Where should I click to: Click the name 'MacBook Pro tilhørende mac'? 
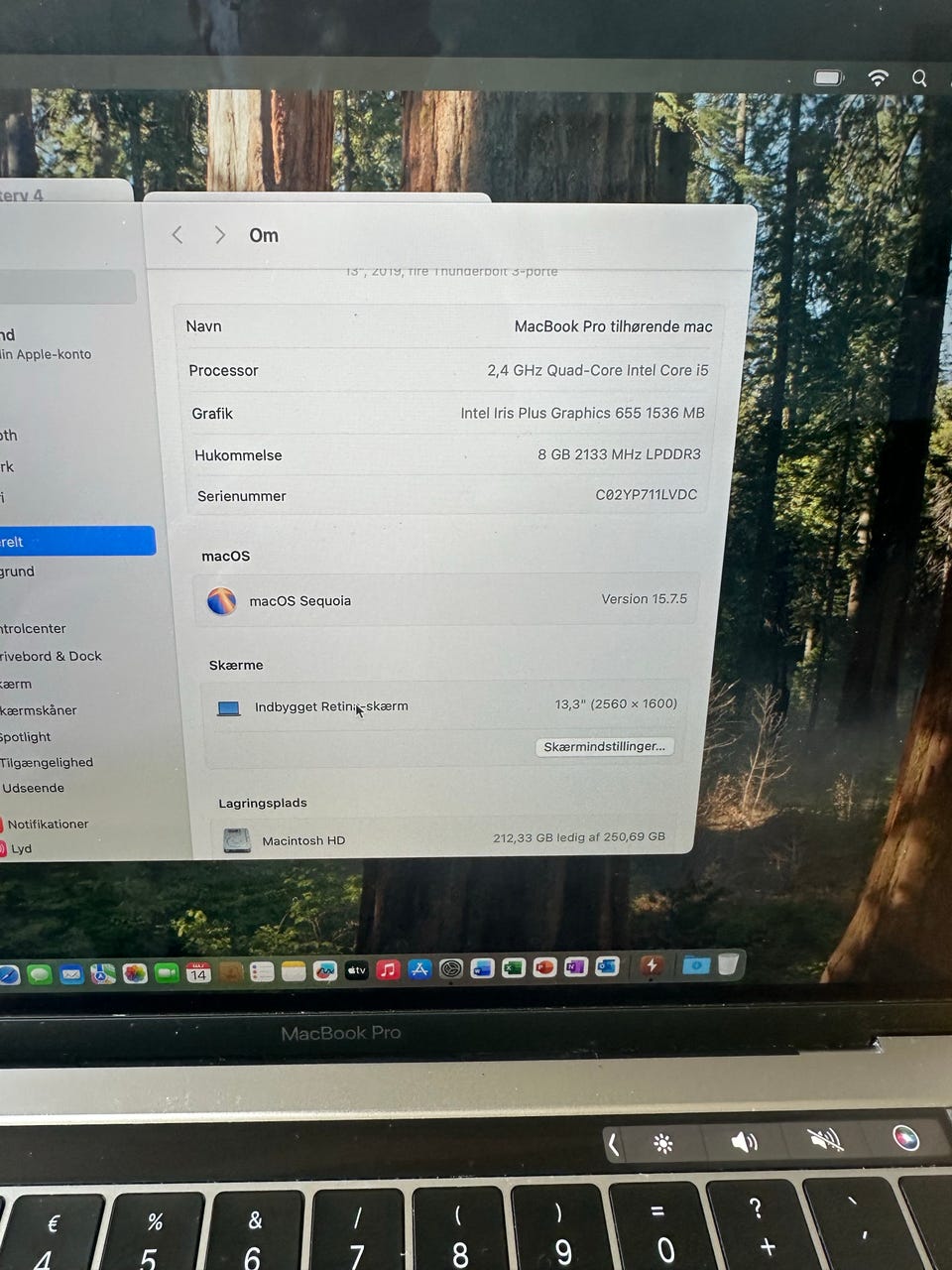[x=613, y=326]
